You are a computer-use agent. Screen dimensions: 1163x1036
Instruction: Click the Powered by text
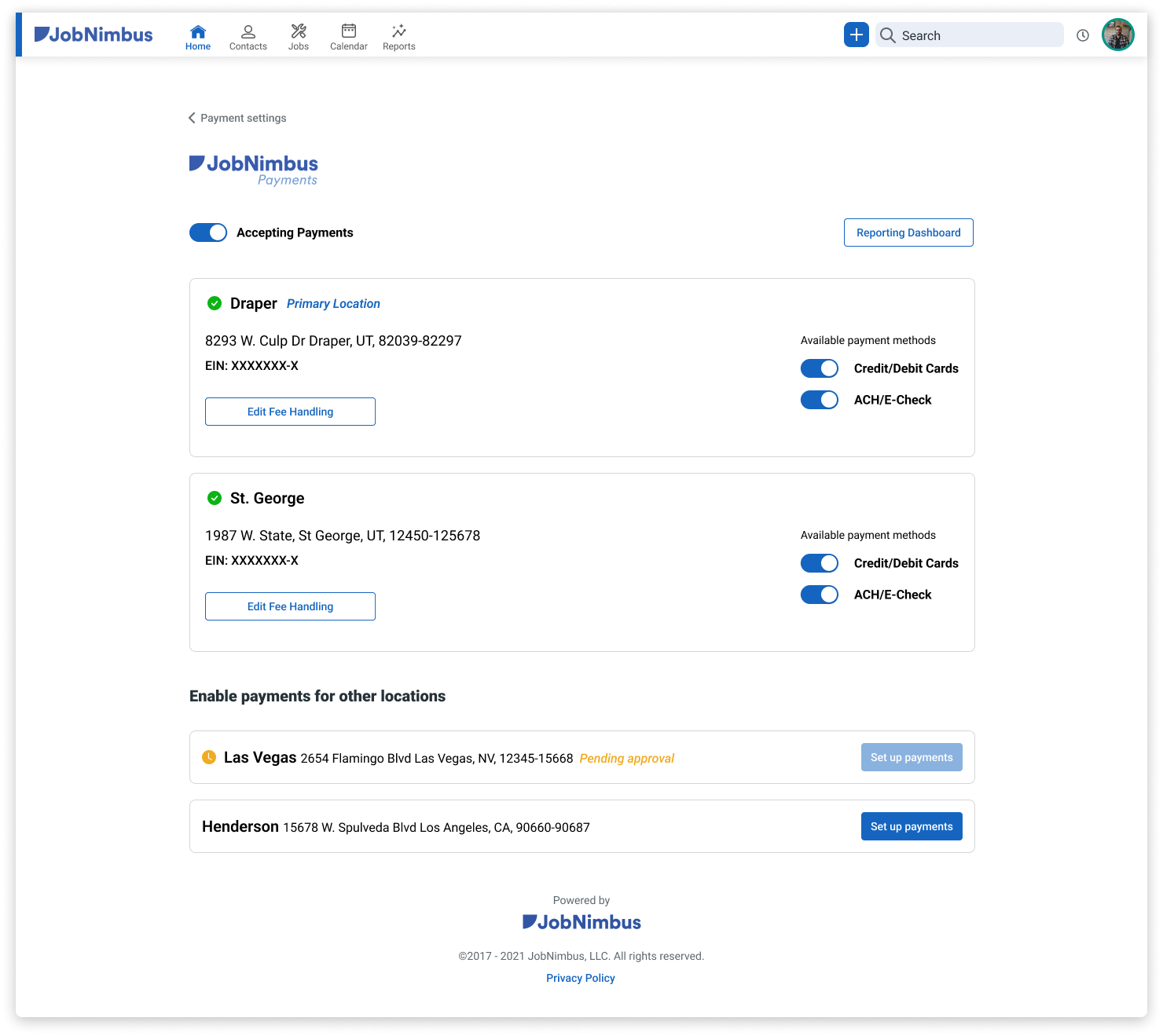tap(581, 900)
